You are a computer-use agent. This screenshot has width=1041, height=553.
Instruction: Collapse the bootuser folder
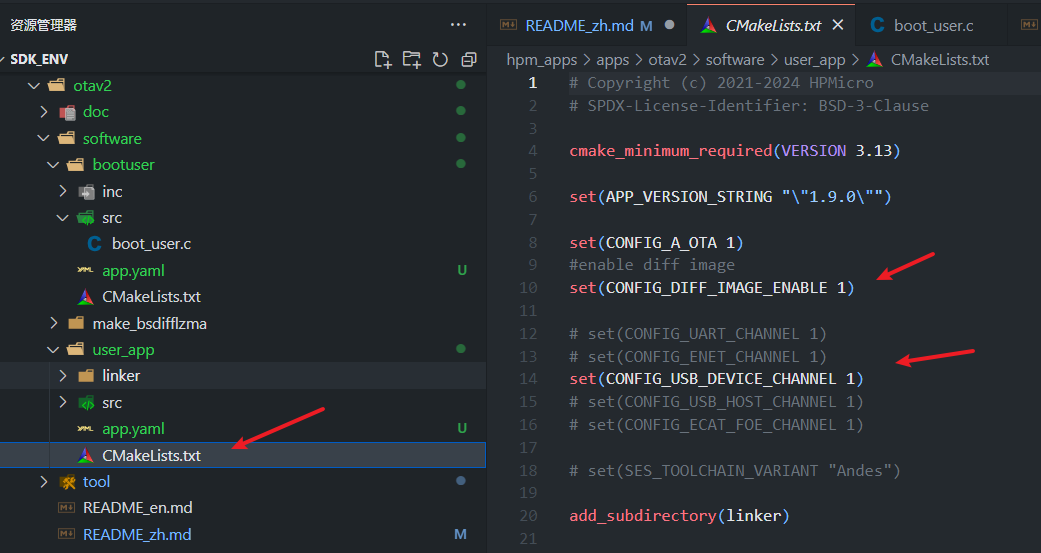point(53,165)
